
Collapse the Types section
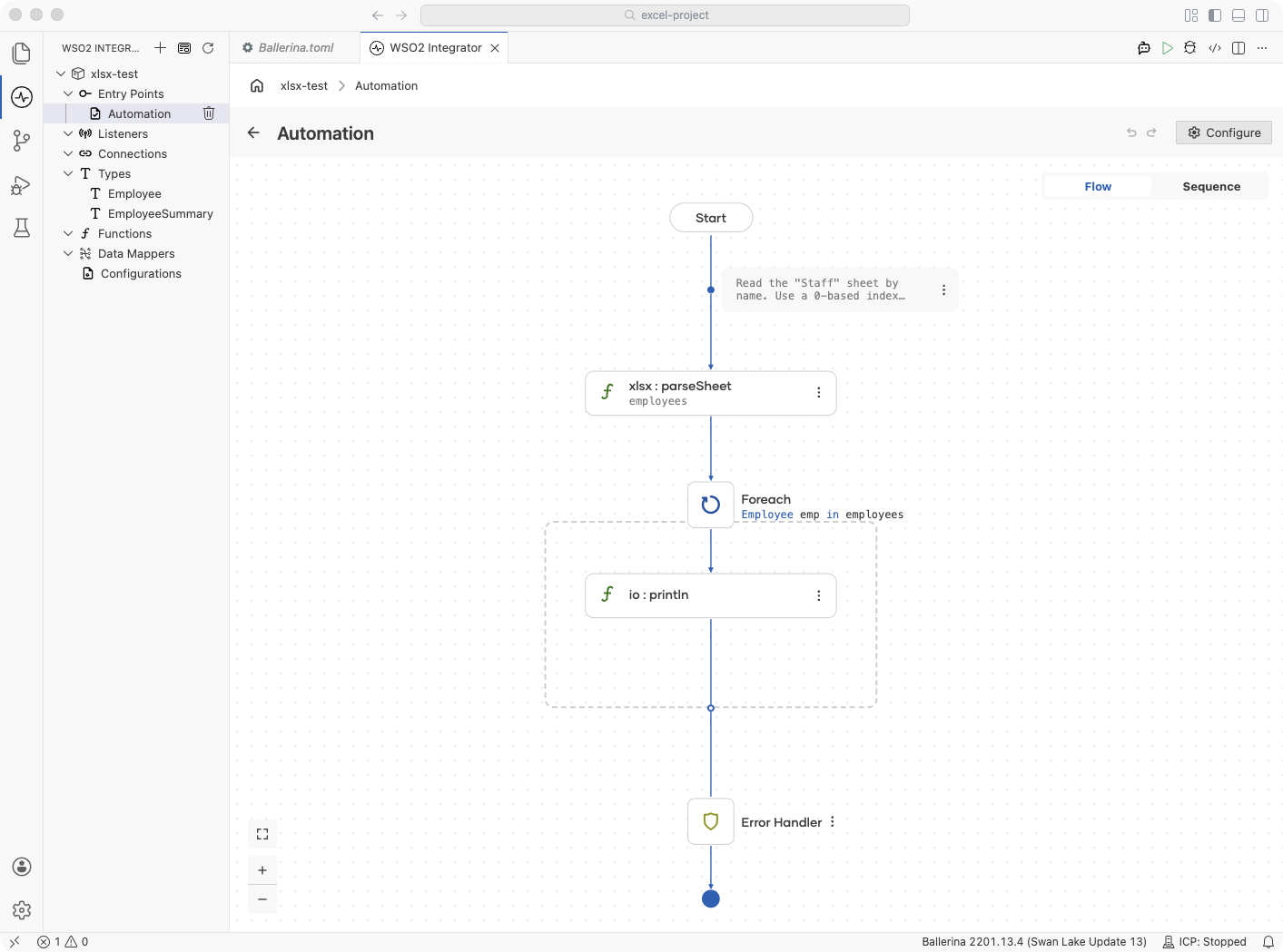(68, 173)
